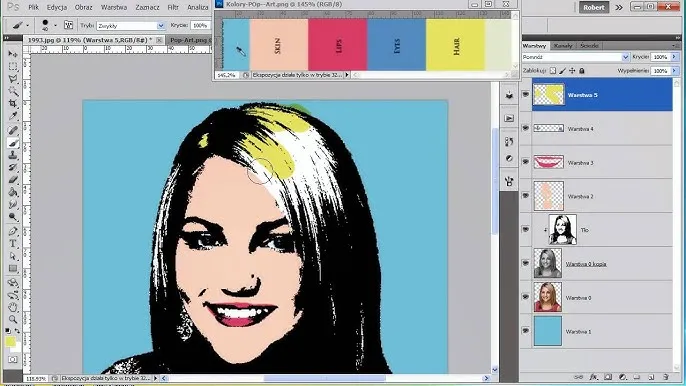Viewport: 686px width, 386px height.
Task: Open the Wypełnienie fill slider arrow
Action: tap(674, 70)
